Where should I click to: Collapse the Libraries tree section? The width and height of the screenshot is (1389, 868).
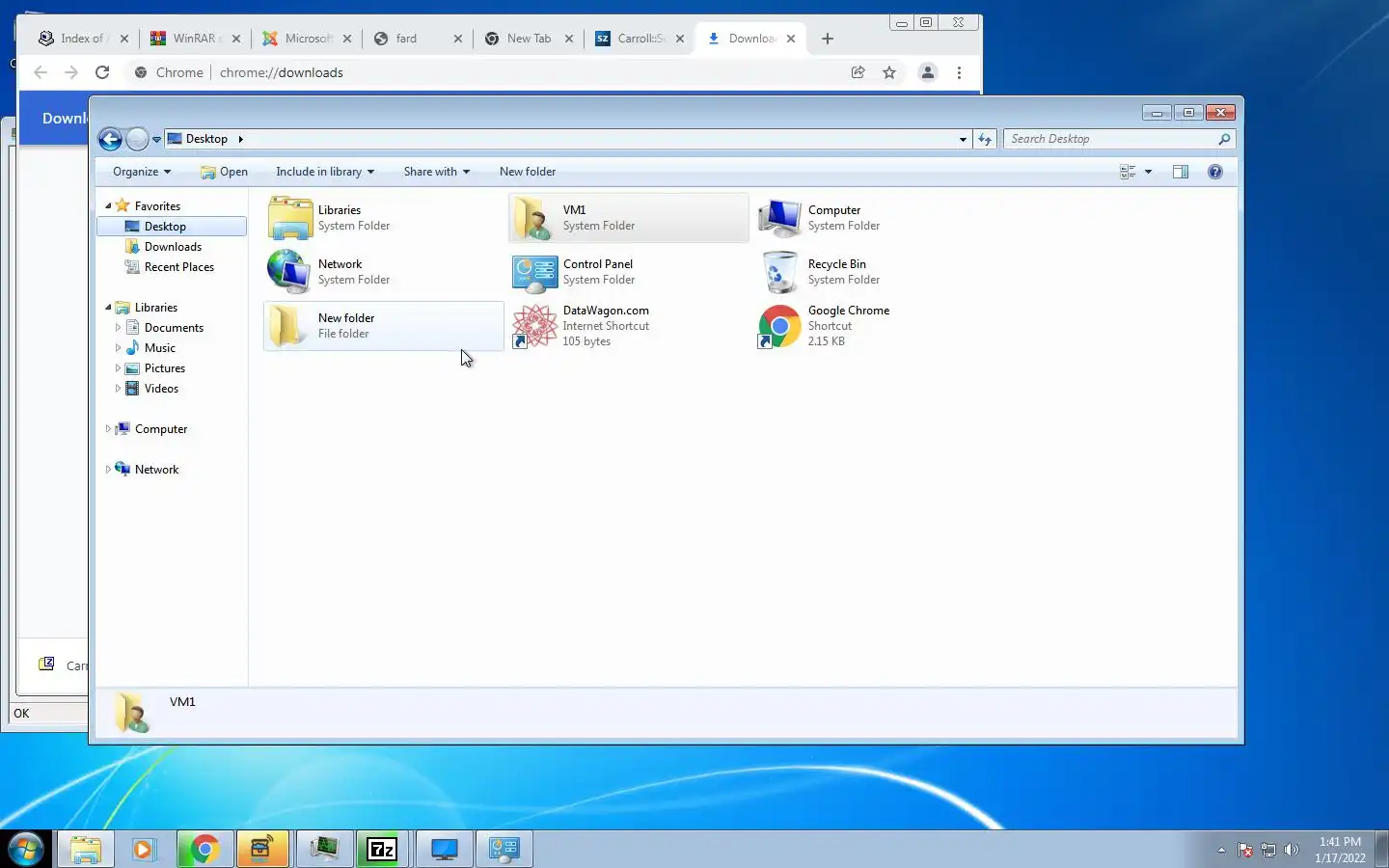(108, 307)
